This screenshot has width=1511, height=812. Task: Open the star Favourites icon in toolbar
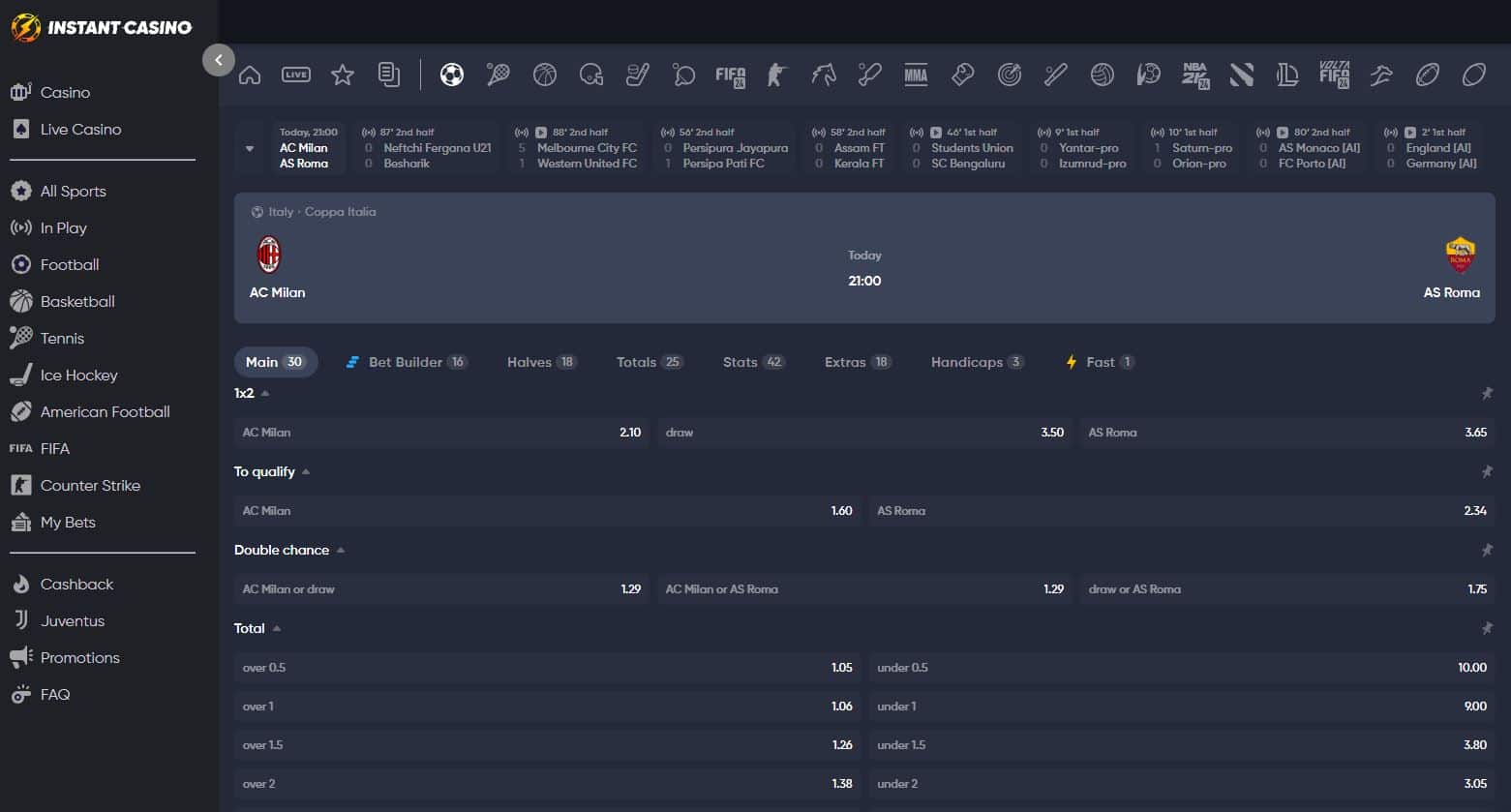(343, 75)
